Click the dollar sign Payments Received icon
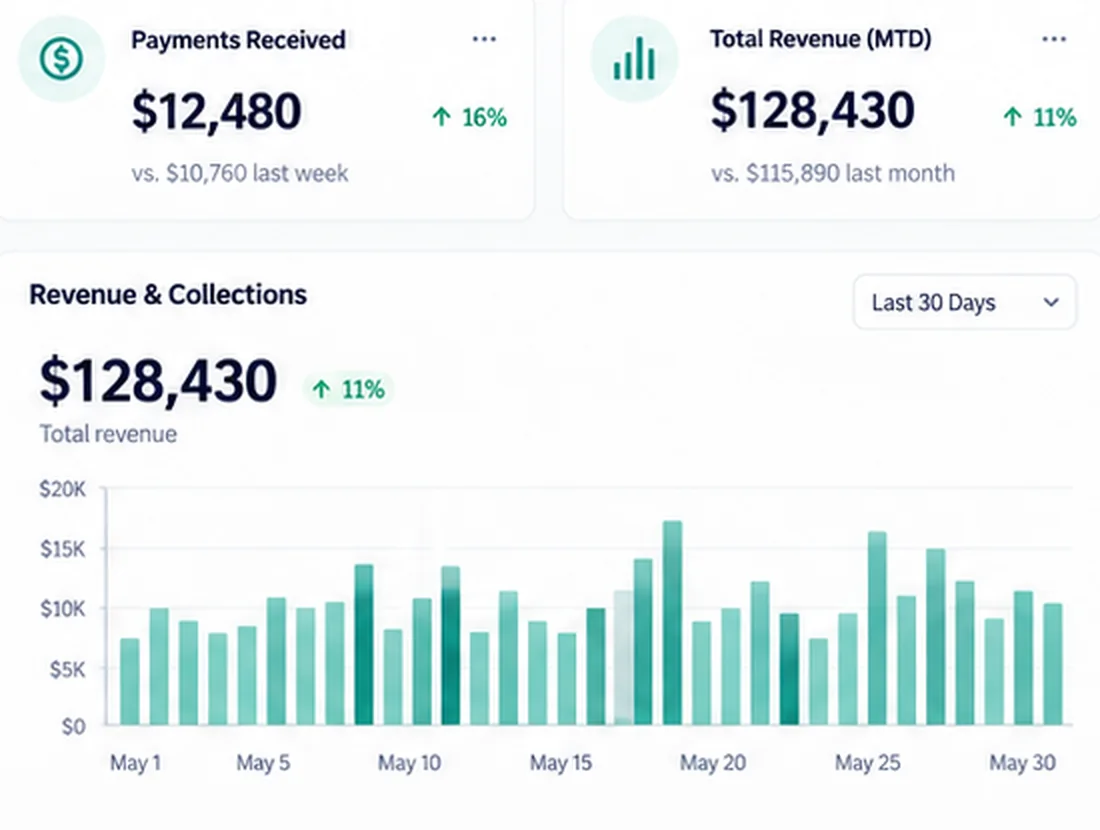 [61, 58]
